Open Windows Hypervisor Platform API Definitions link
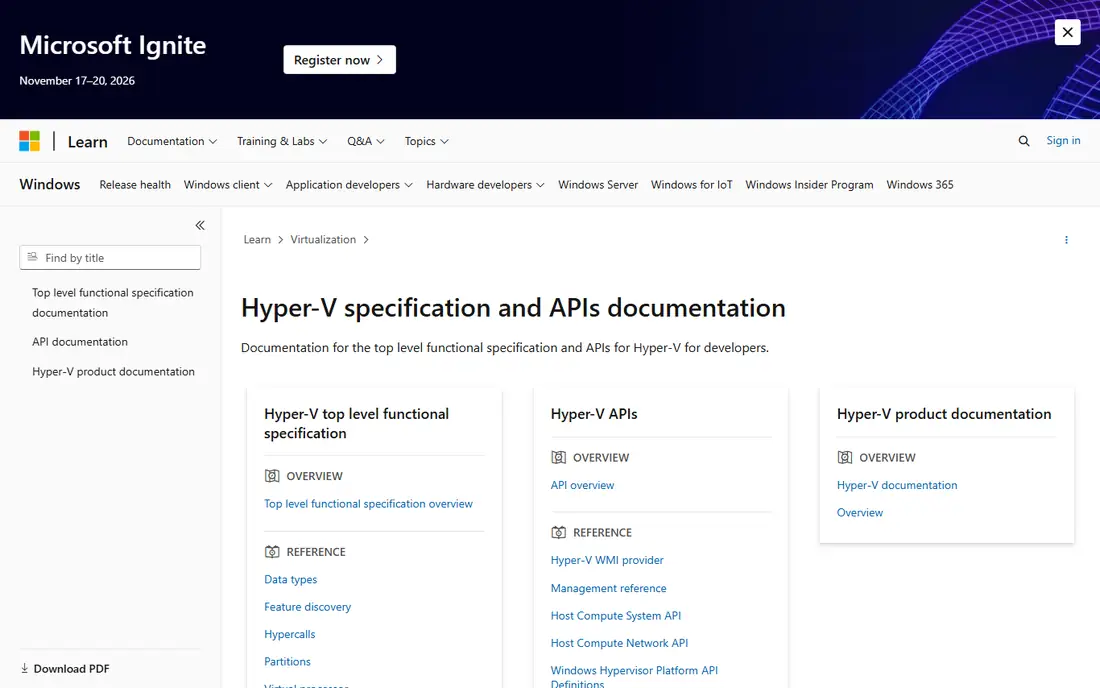Screen dimensions: 1100x688 coord(634,677)
